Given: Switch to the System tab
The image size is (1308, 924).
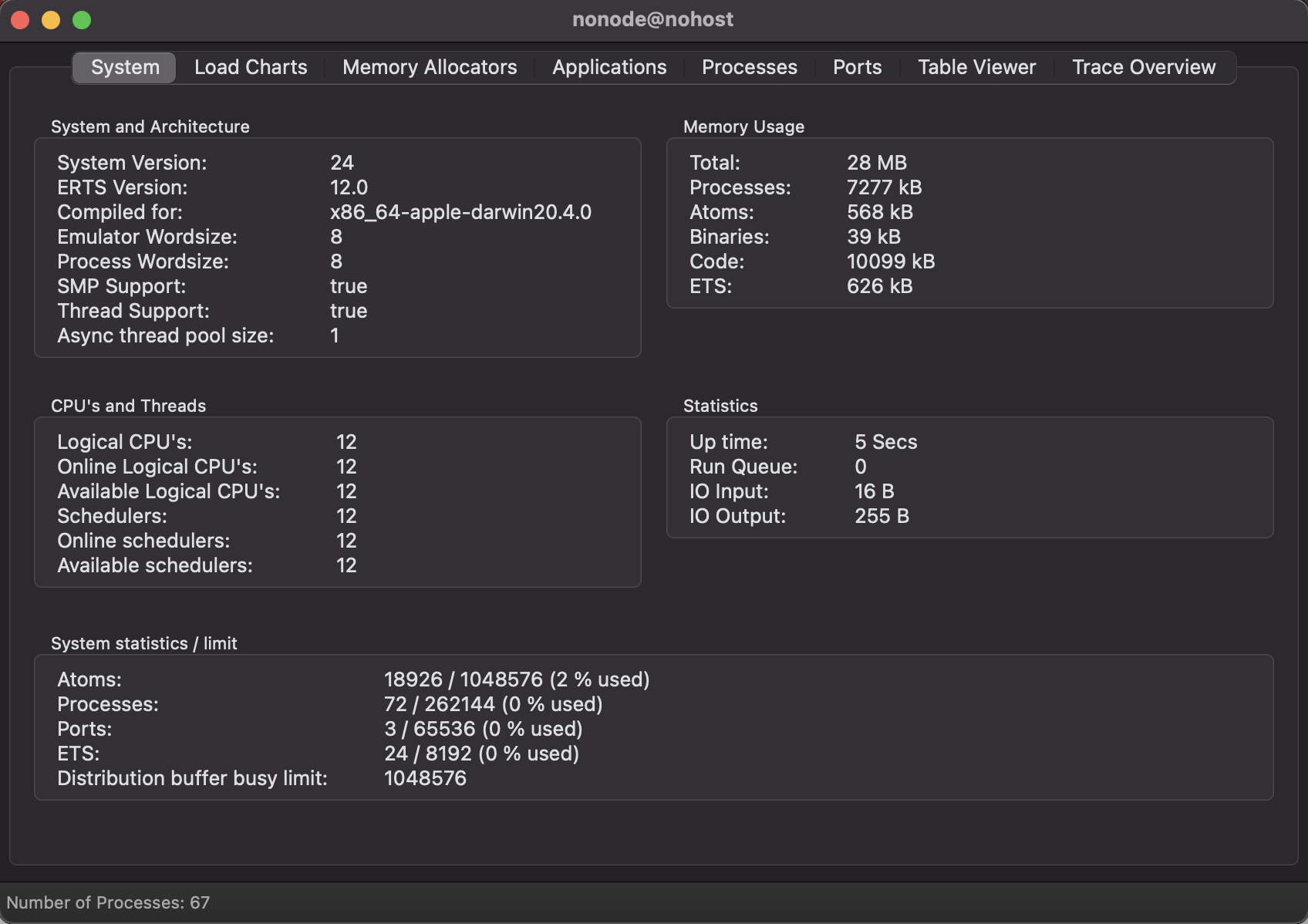Looking at the screenshot, I should 125,68.
